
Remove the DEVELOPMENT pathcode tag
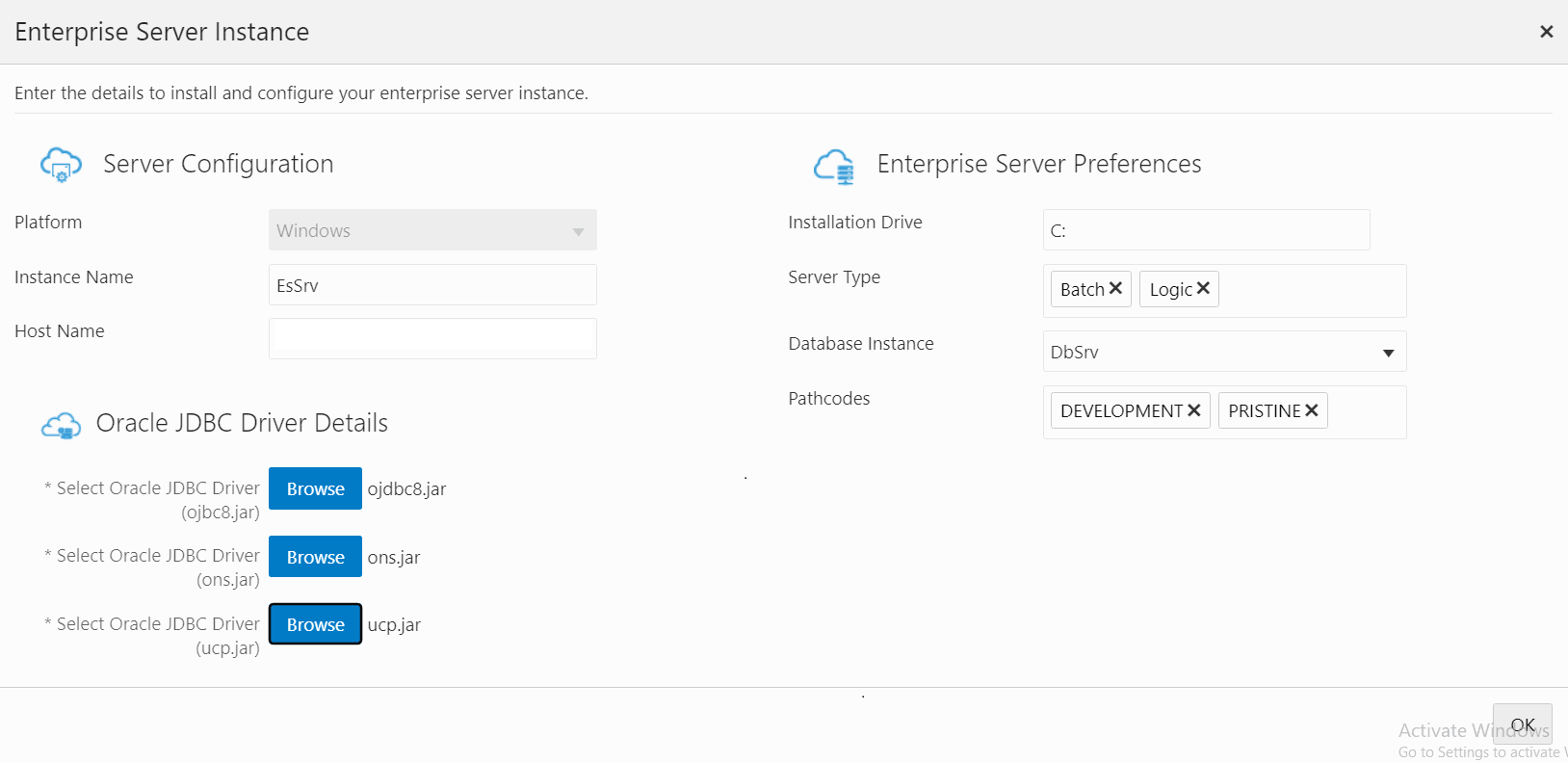1194,410
